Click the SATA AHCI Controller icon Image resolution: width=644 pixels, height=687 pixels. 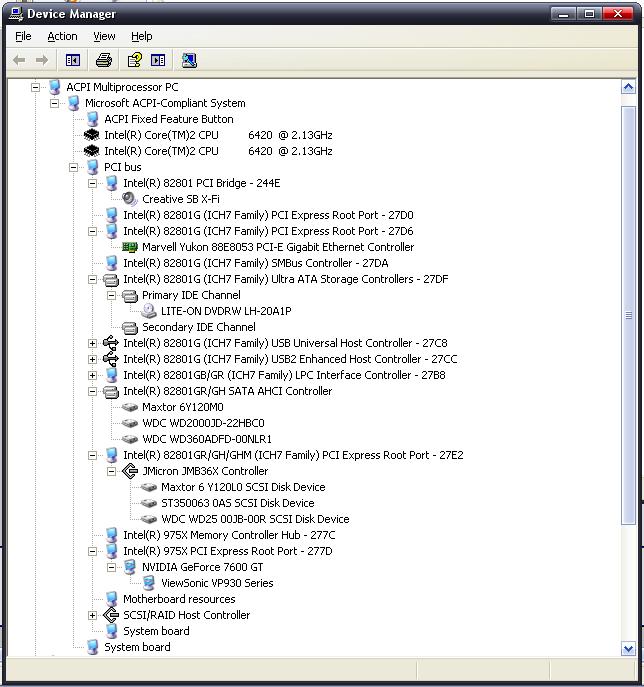[110, 392]
